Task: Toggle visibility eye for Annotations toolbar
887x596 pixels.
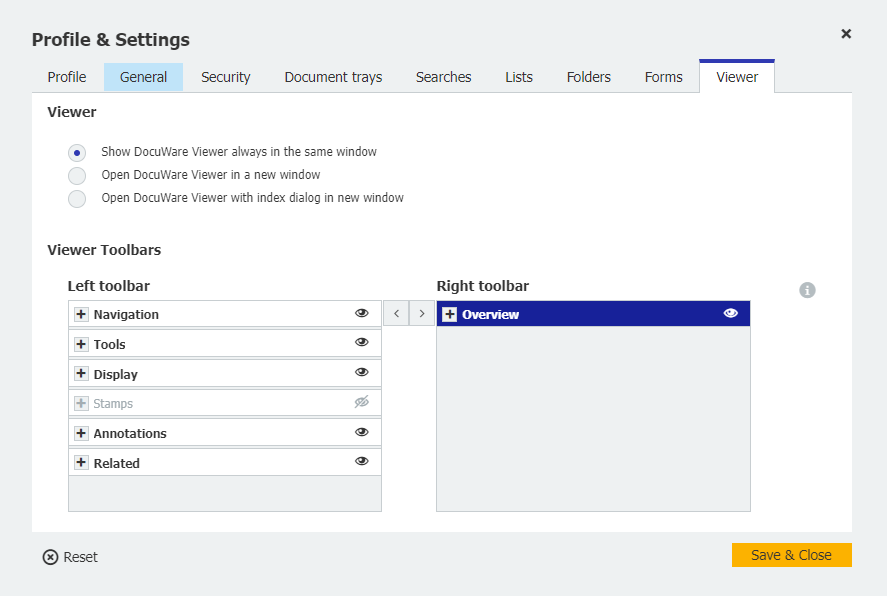Action: tap(362, 432)
